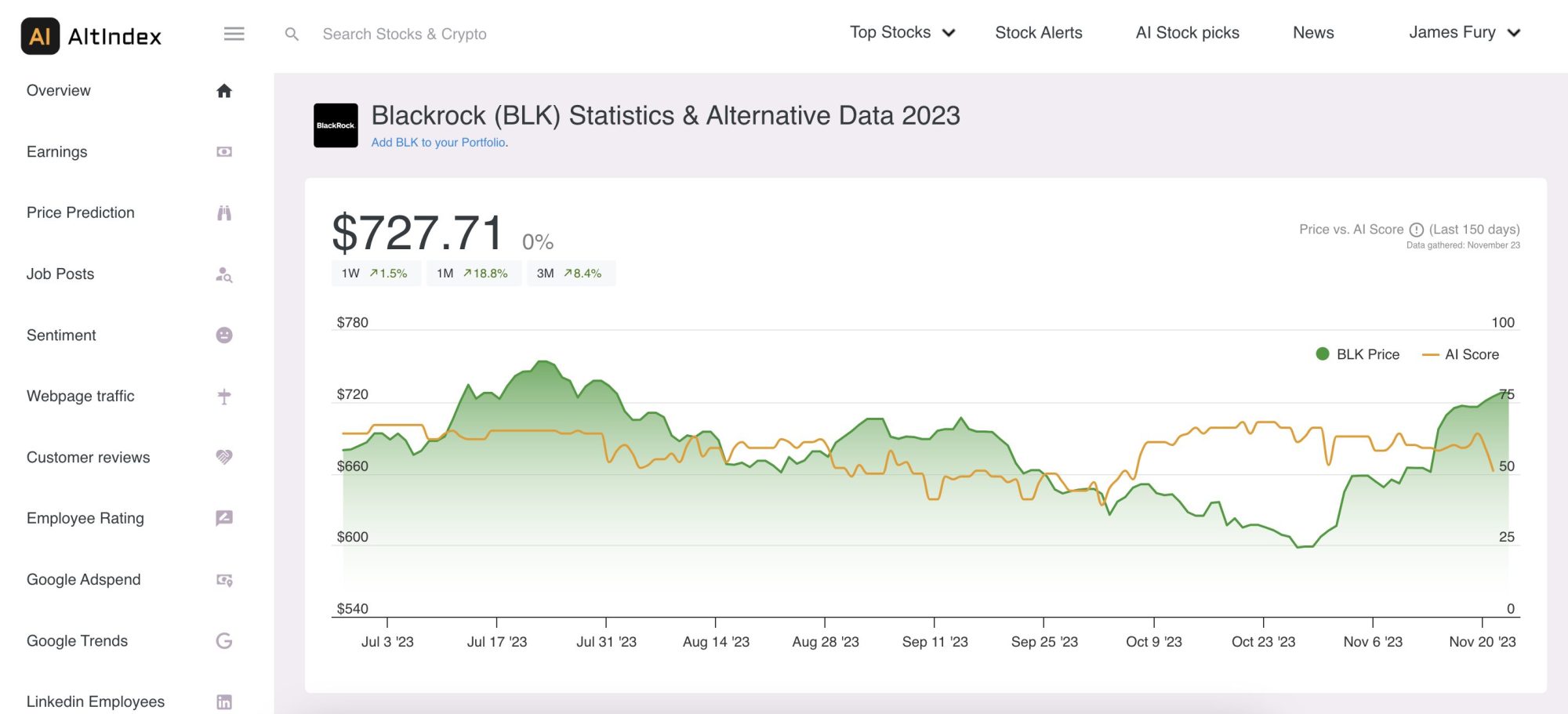Screen dimensions: 1568x714
Task: Select the 1M 18.8% performance badge
Action: pos(472,273)
